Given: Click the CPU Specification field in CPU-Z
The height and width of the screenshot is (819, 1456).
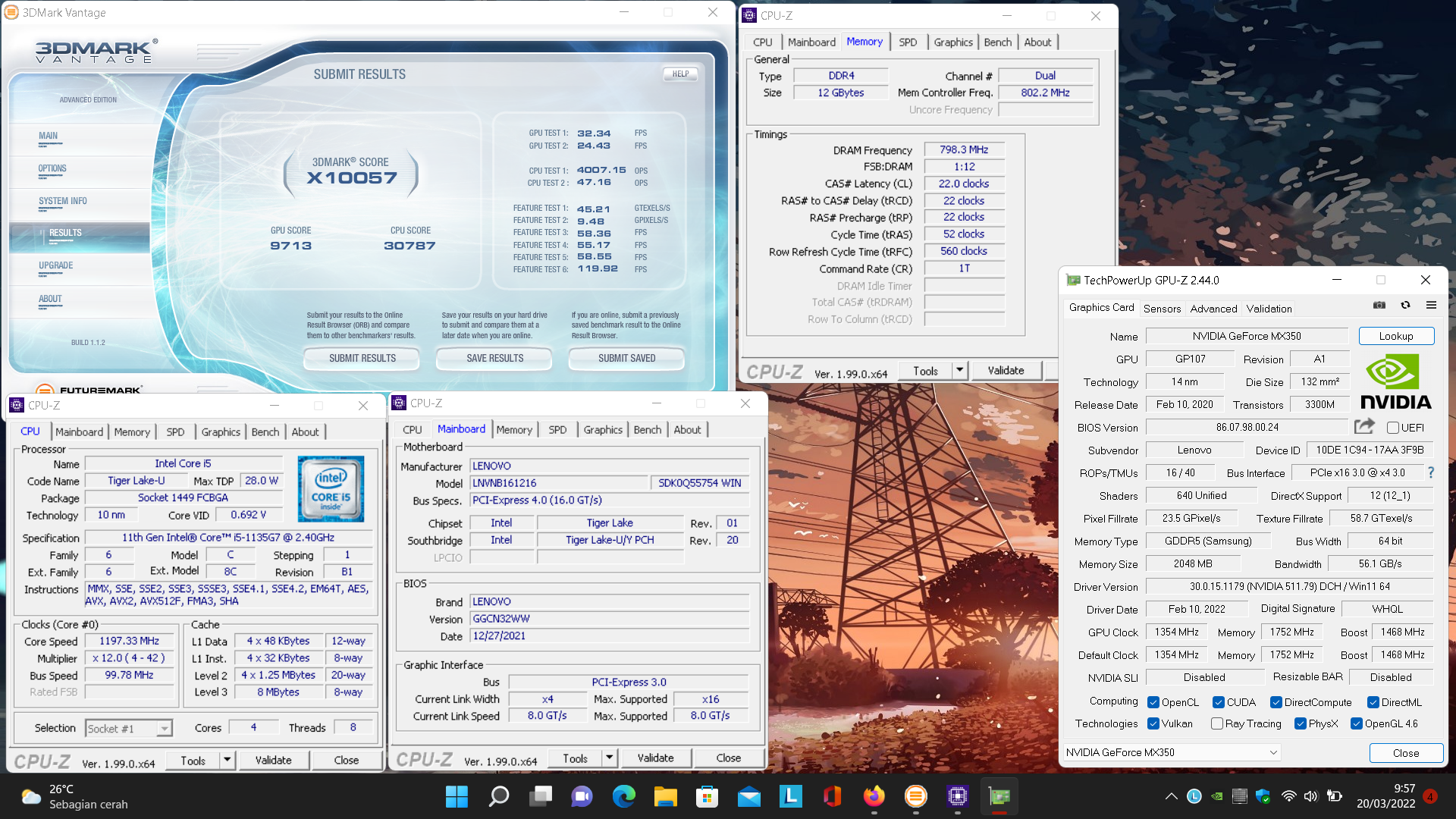Looking at the screenshot, I should [x=228, y=538].
